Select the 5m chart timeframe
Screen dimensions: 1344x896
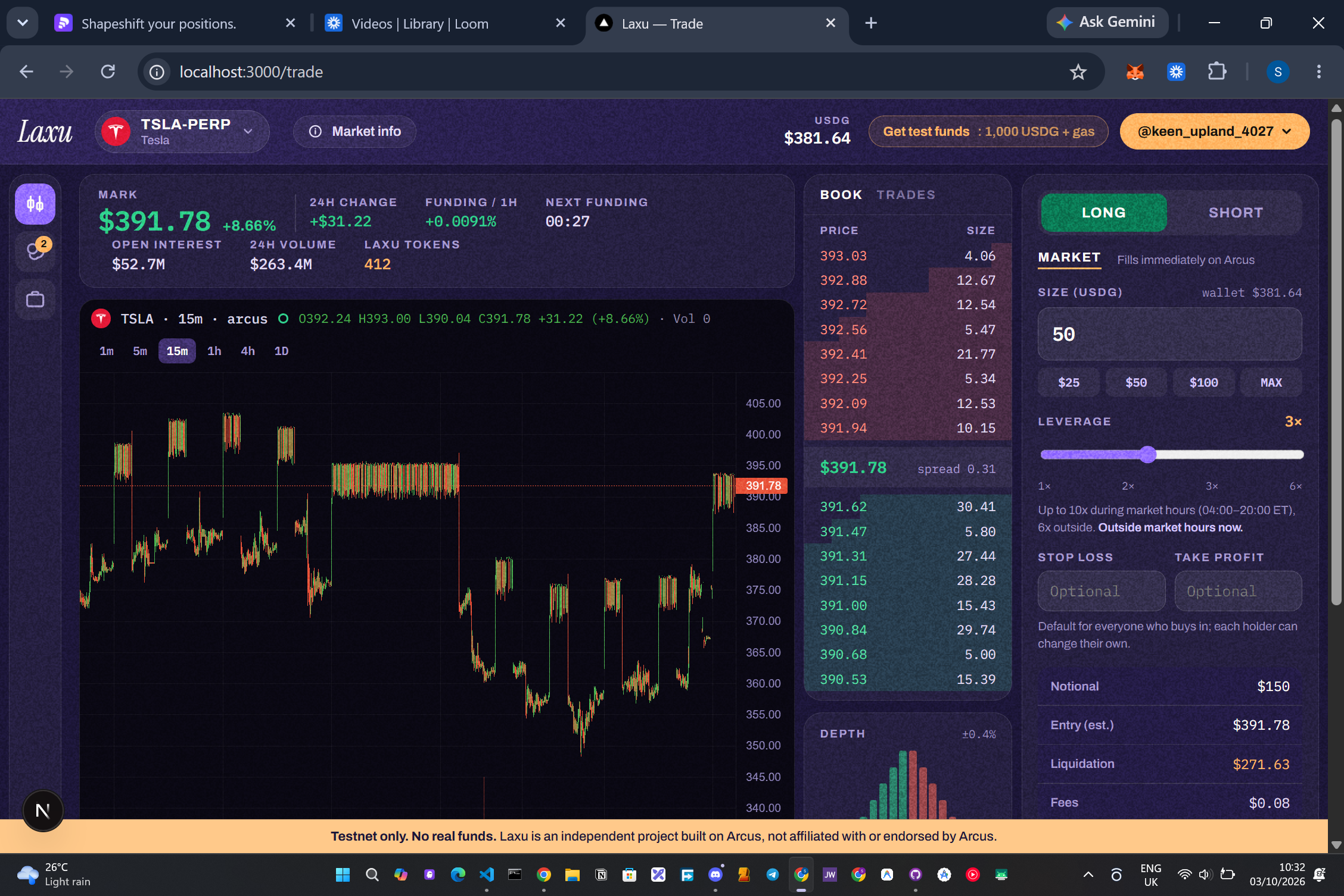tap(140, 351)
